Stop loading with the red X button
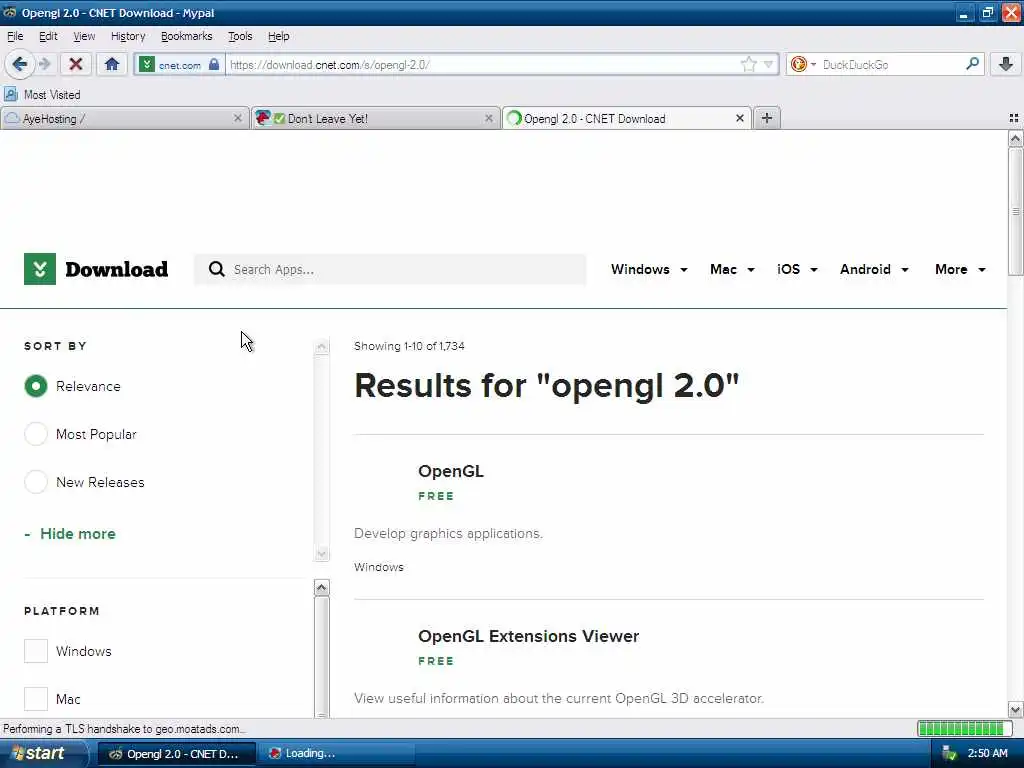Screen dimensions: 1024x768 click(76, 64)
